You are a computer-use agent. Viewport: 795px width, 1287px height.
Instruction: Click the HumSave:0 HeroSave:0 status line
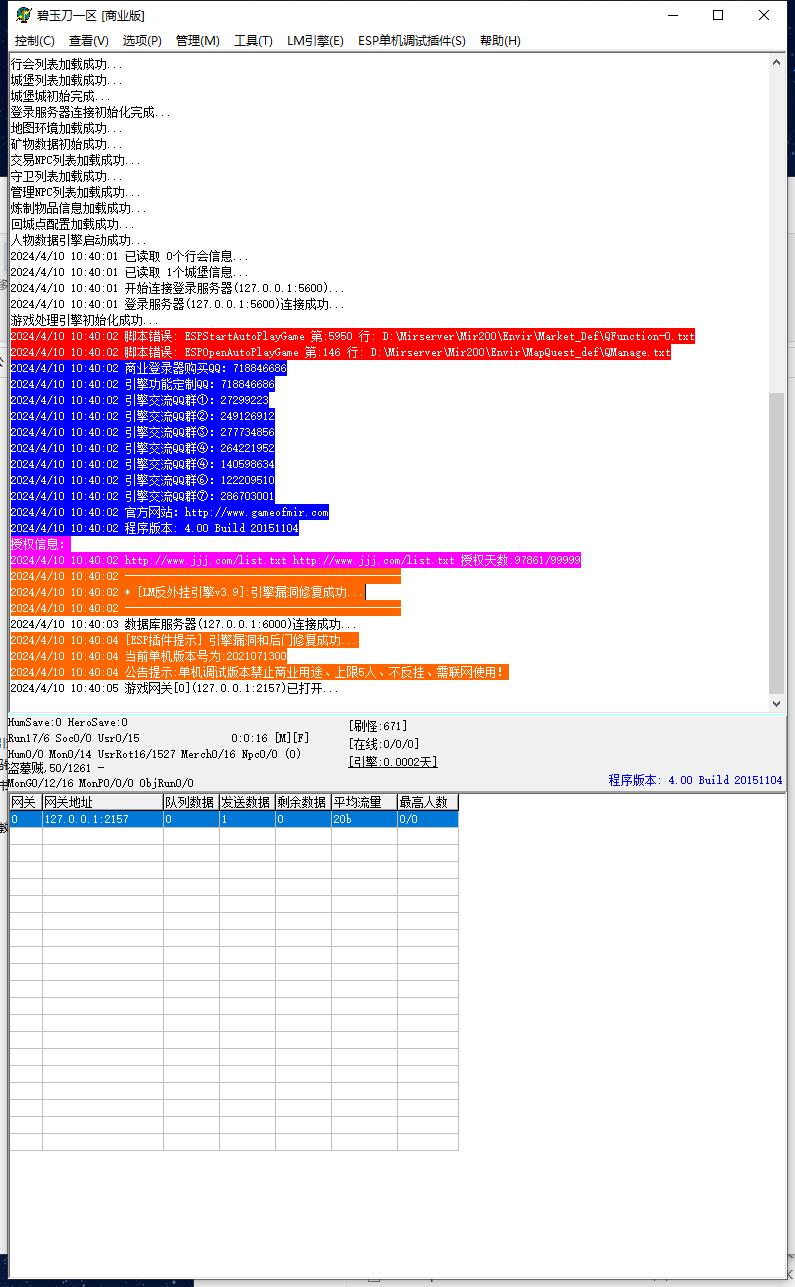click(x=68, y=722)
